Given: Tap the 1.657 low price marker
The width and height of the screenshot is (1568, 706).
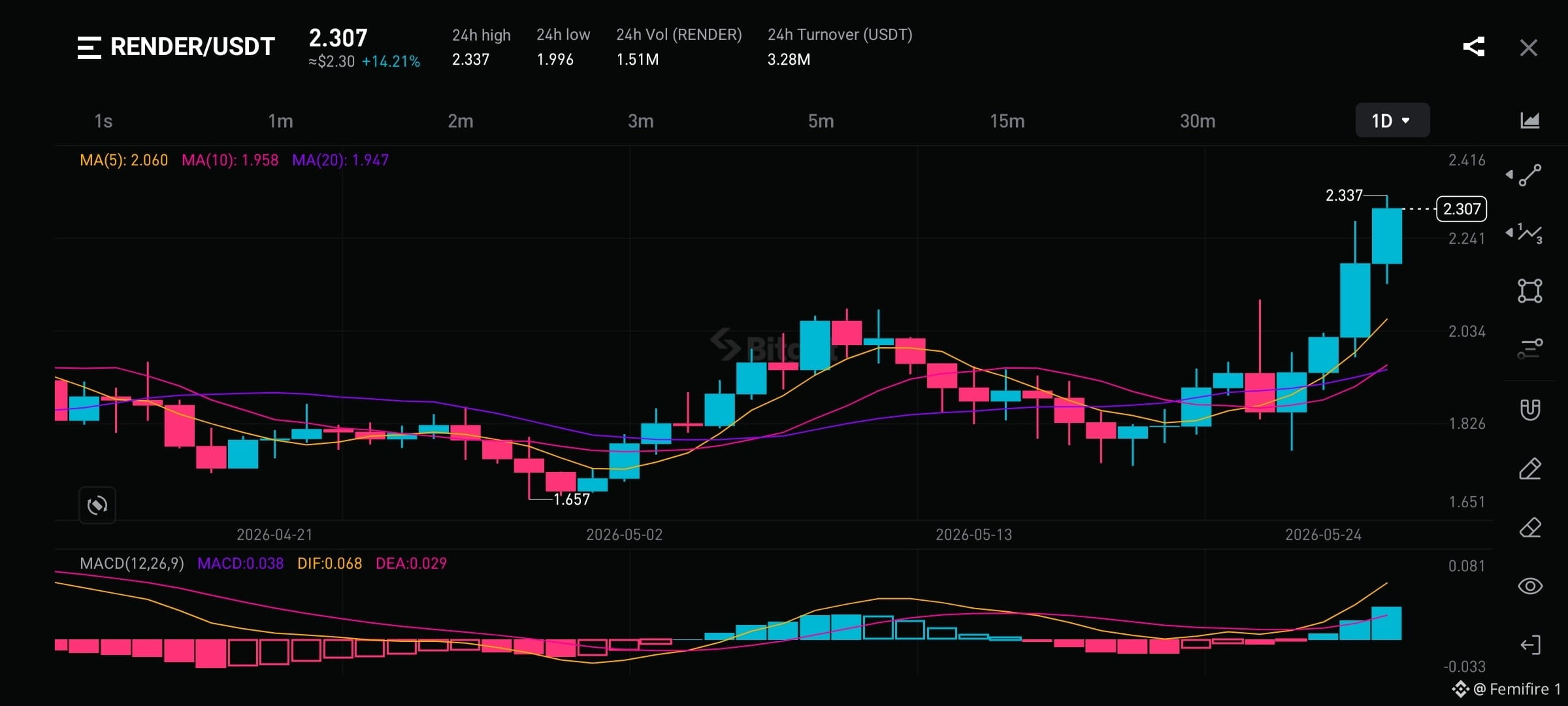Looking at the screenshot, I should 572,499.
